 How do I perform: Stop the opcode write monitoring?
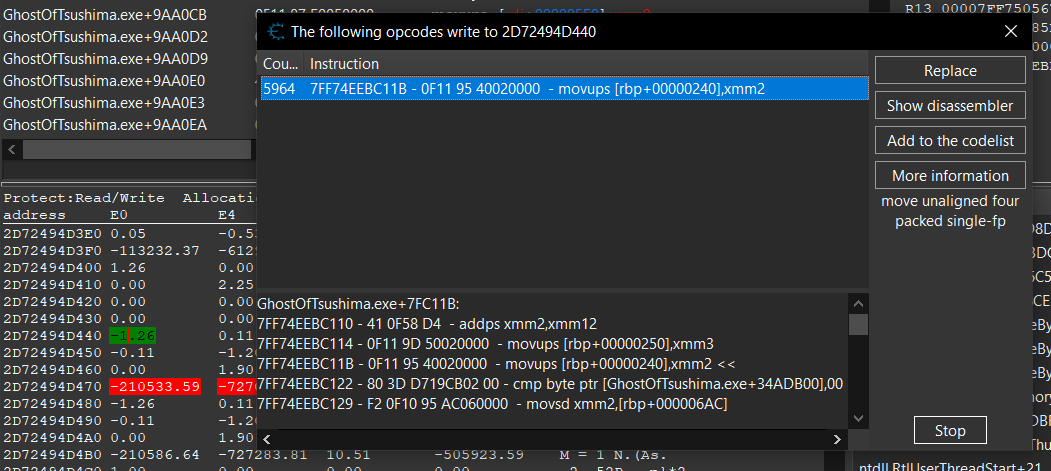(x=949, y=431)
